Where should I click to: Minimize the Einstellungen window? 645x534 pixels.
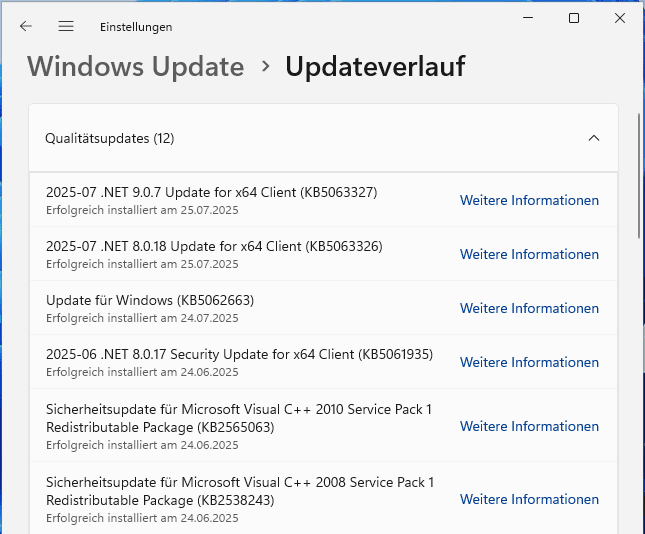(527, 18)
